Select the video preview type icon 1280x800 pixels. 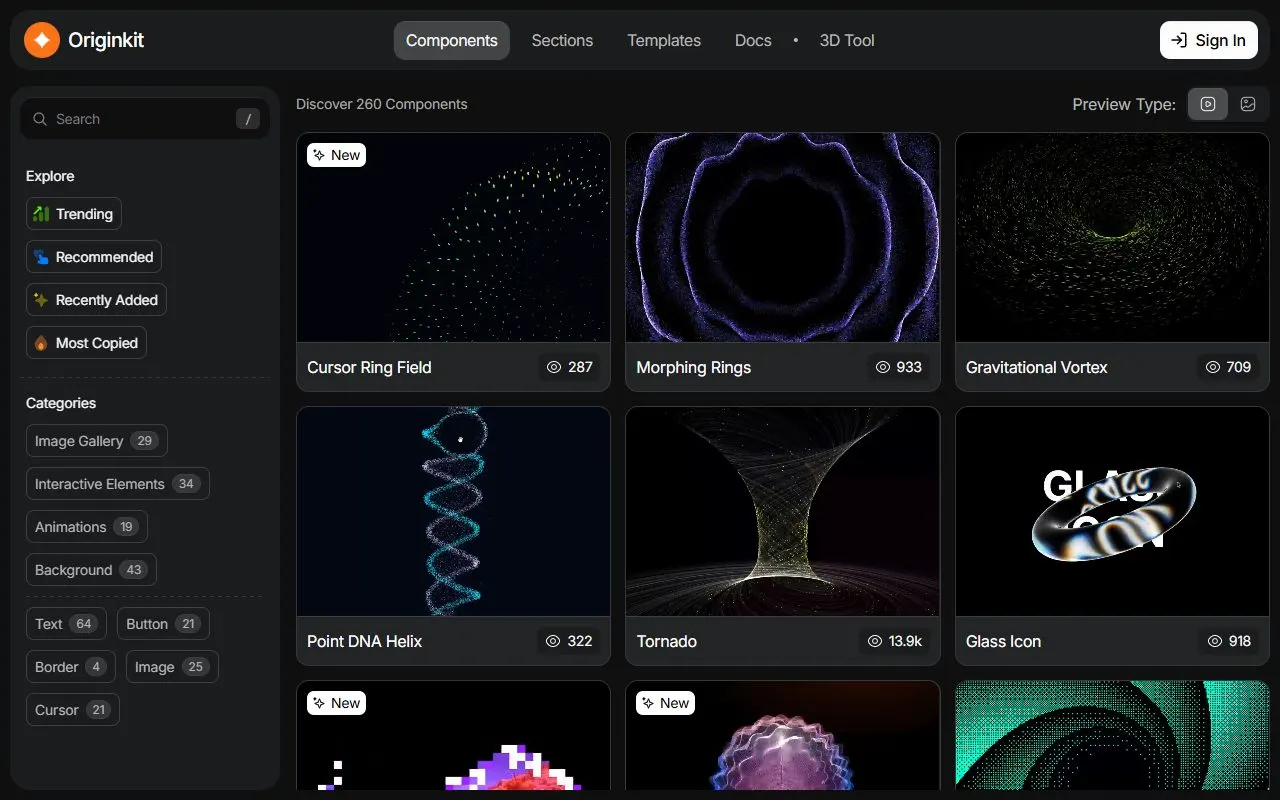click(x=1208, y=104)
